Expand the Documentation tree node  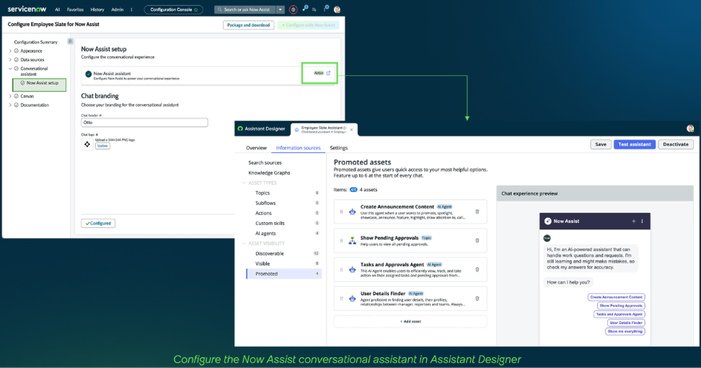tap(10, 105)
